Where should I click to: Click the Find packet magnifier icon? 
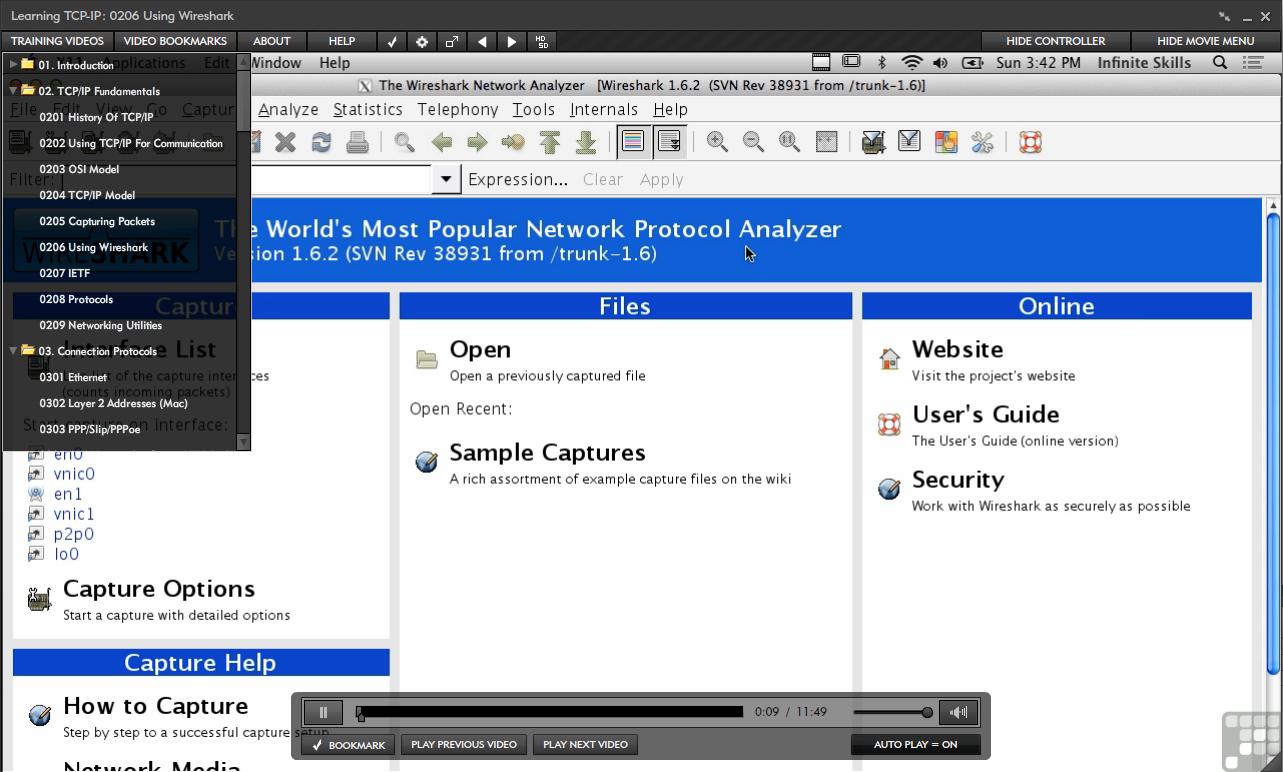404,142
